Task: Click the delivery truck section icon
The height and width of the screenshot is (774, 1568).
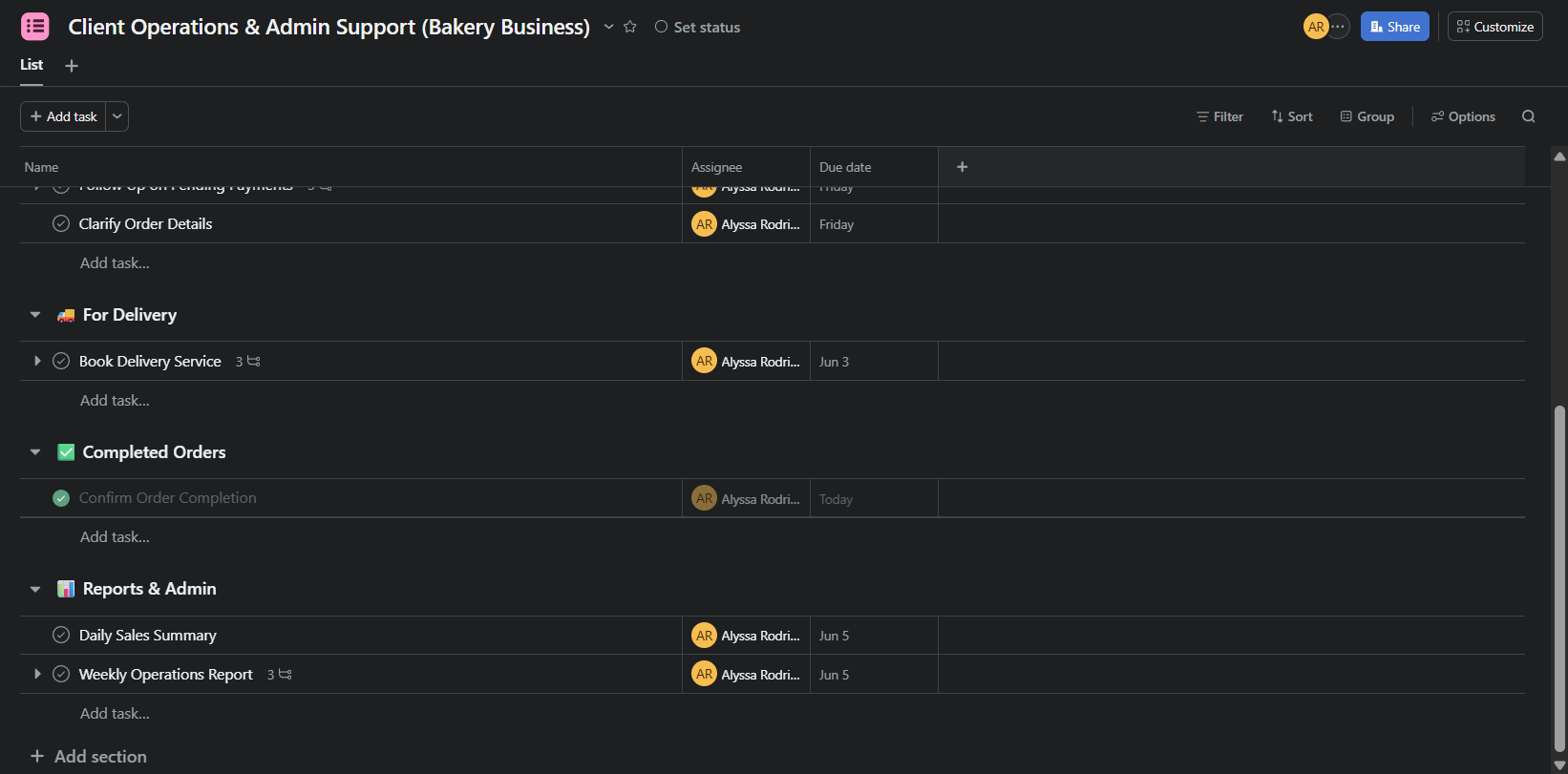Action: coord(66,315)
